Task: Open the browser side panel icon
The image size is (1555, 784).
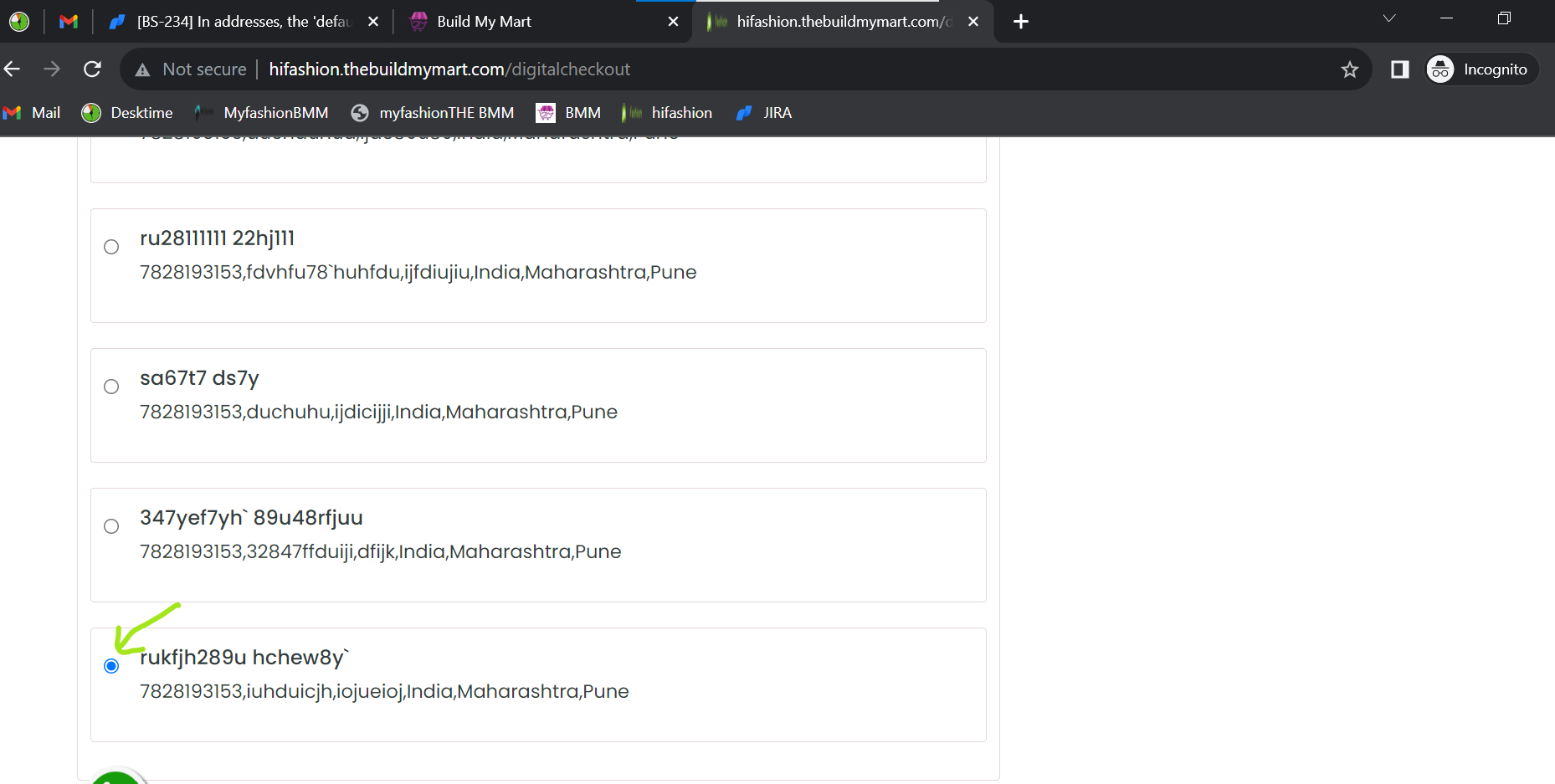Action: 1399,69
